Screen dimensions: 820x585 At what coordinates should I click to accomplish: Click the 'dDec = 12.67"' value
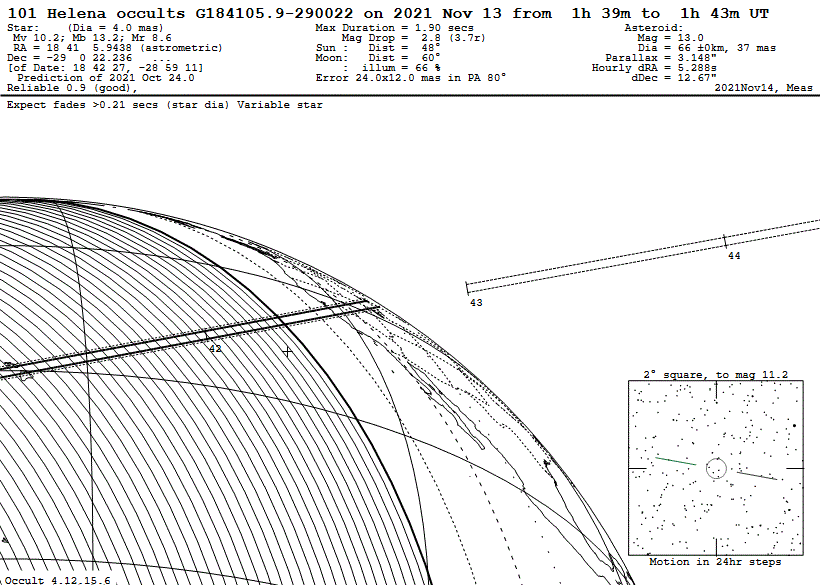(674, 77)
